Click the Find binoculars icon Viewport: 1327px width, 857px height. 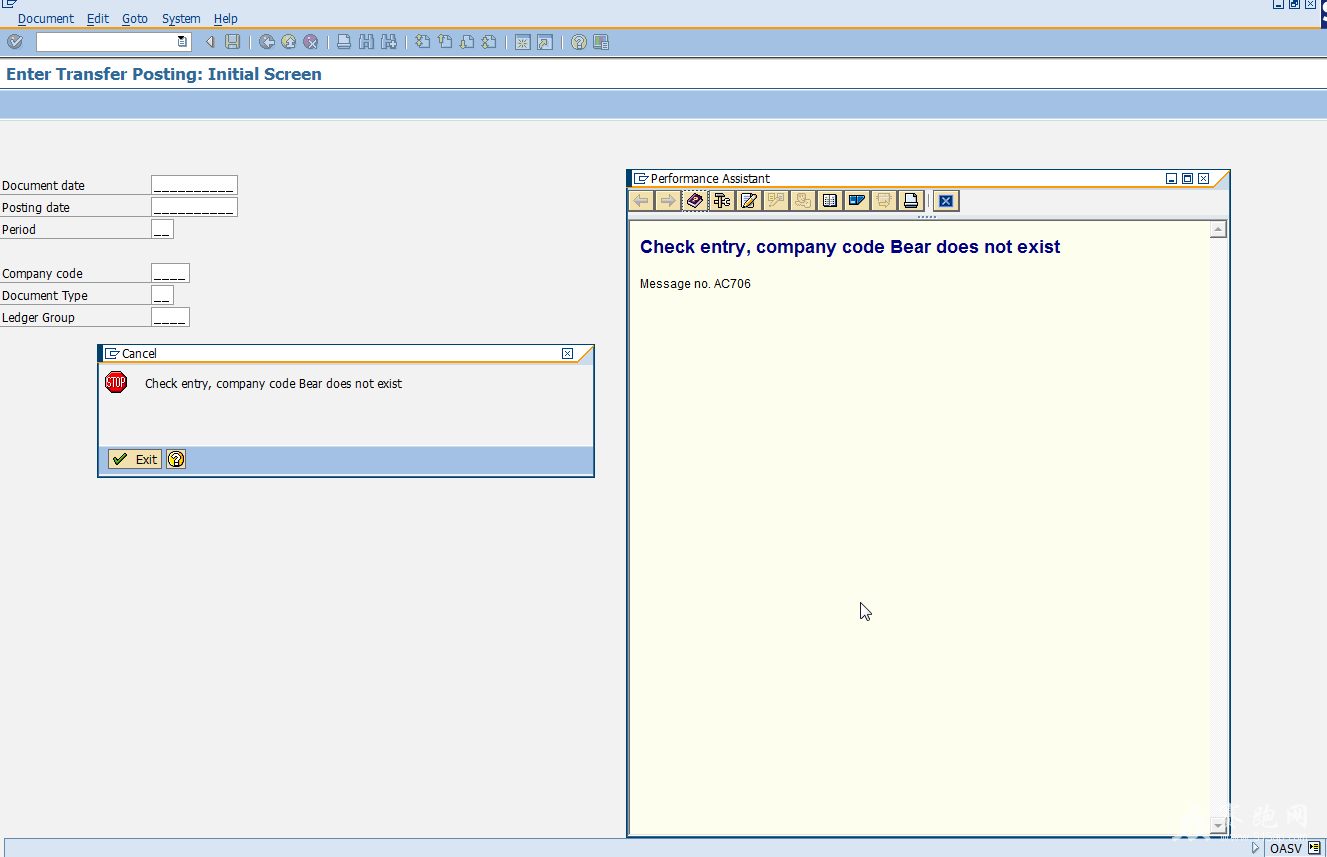click(366, 42)
